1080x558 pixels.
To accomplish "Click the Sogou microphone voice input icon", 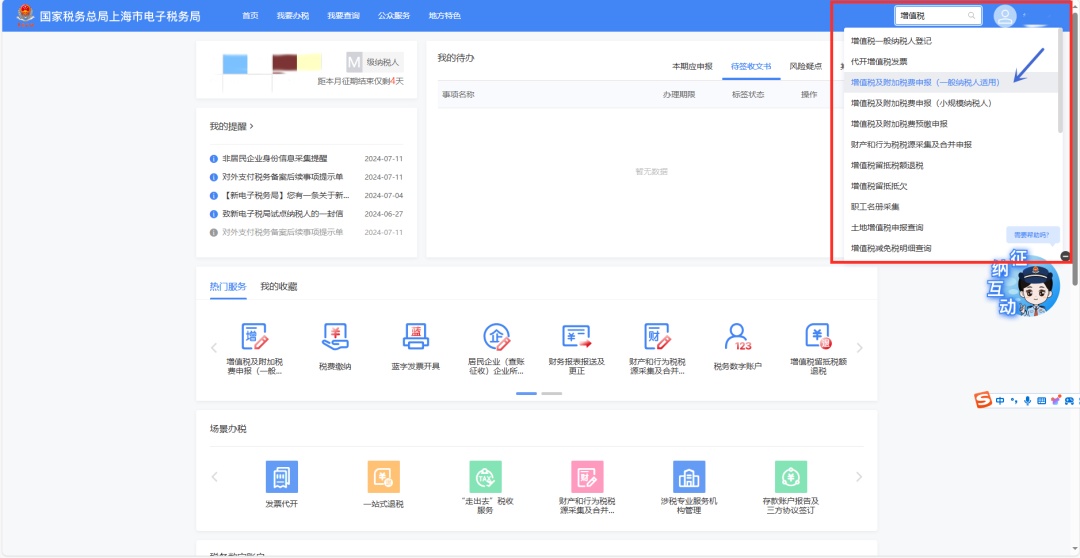I will [x=1028, y=401].
